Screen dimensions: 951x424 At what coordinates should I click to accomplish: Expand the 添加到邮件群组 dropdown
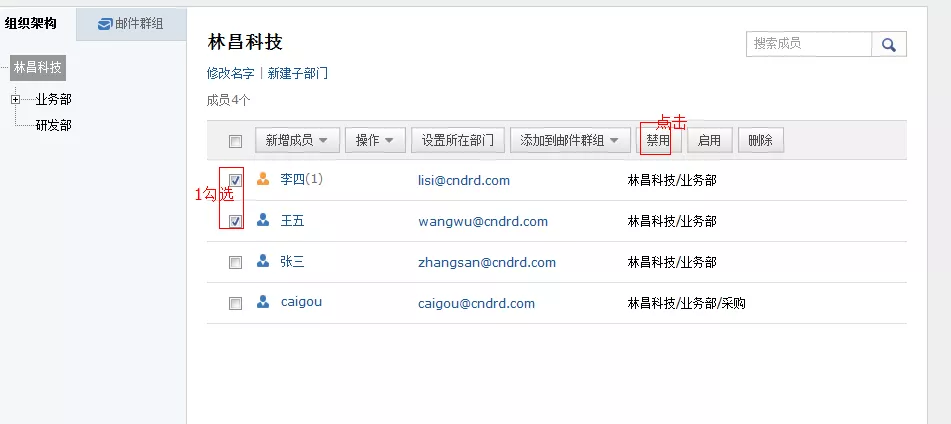click(x=569, y=140)
